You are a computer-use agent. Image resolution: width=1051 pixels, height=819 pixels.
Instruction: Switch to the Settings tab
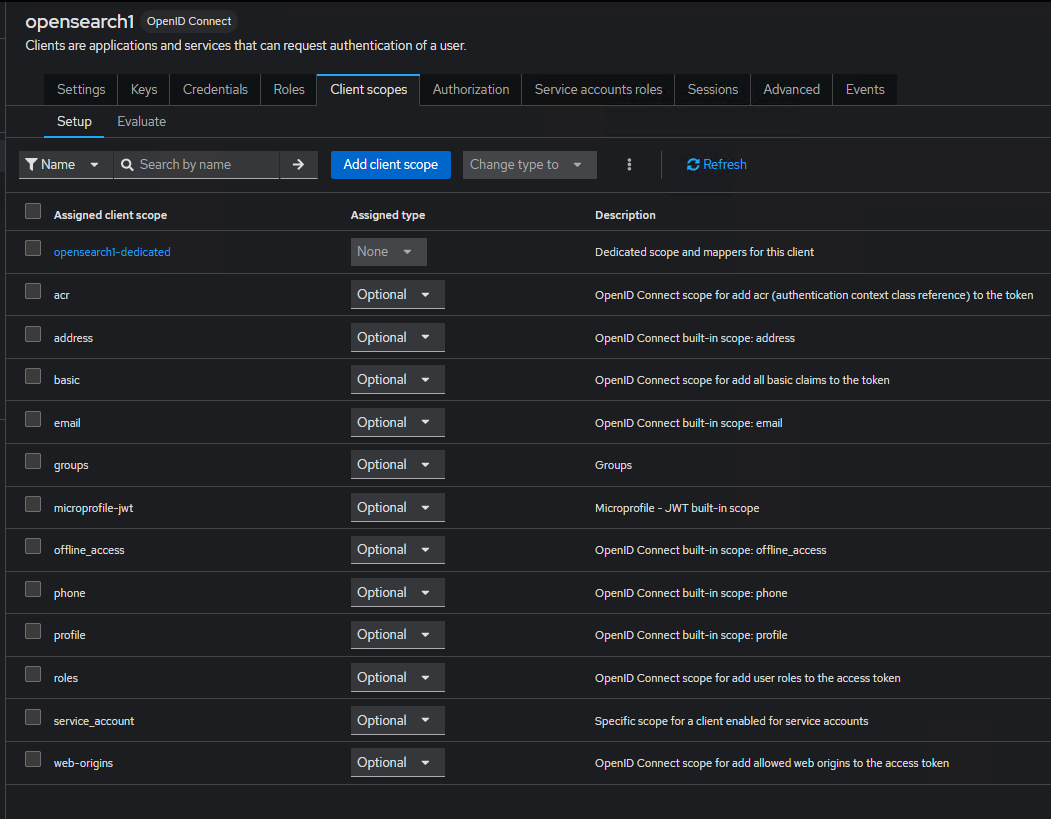pos(81,90)
